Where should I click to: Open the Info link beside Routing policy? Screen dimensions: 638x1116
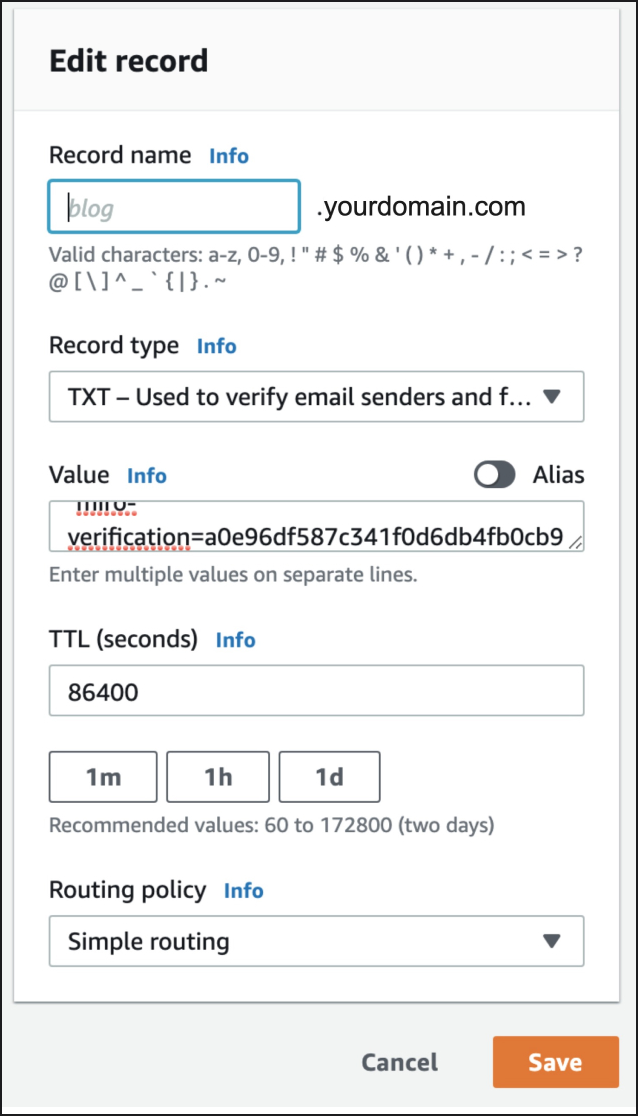point(243,891)
